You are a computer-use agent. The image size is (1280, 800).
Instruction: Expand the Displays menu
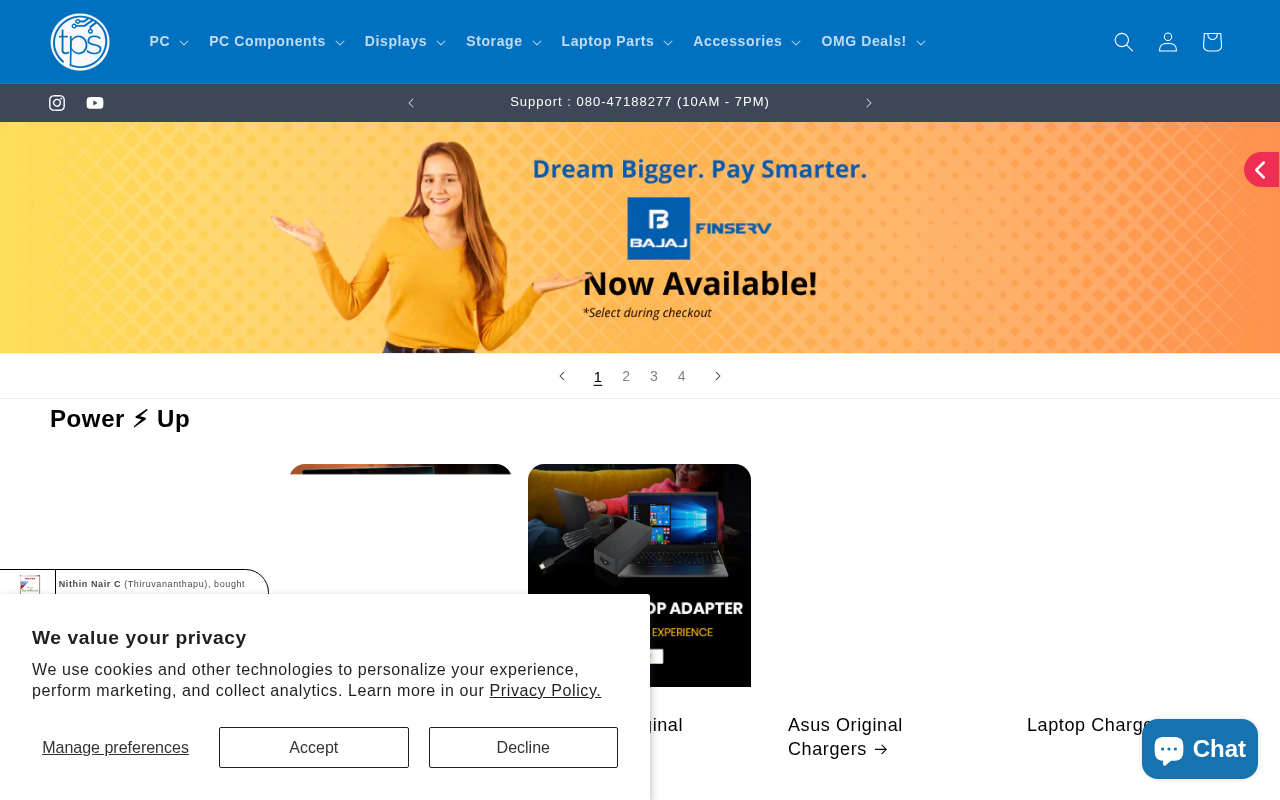pyautogui.click(x=405, y=42)
